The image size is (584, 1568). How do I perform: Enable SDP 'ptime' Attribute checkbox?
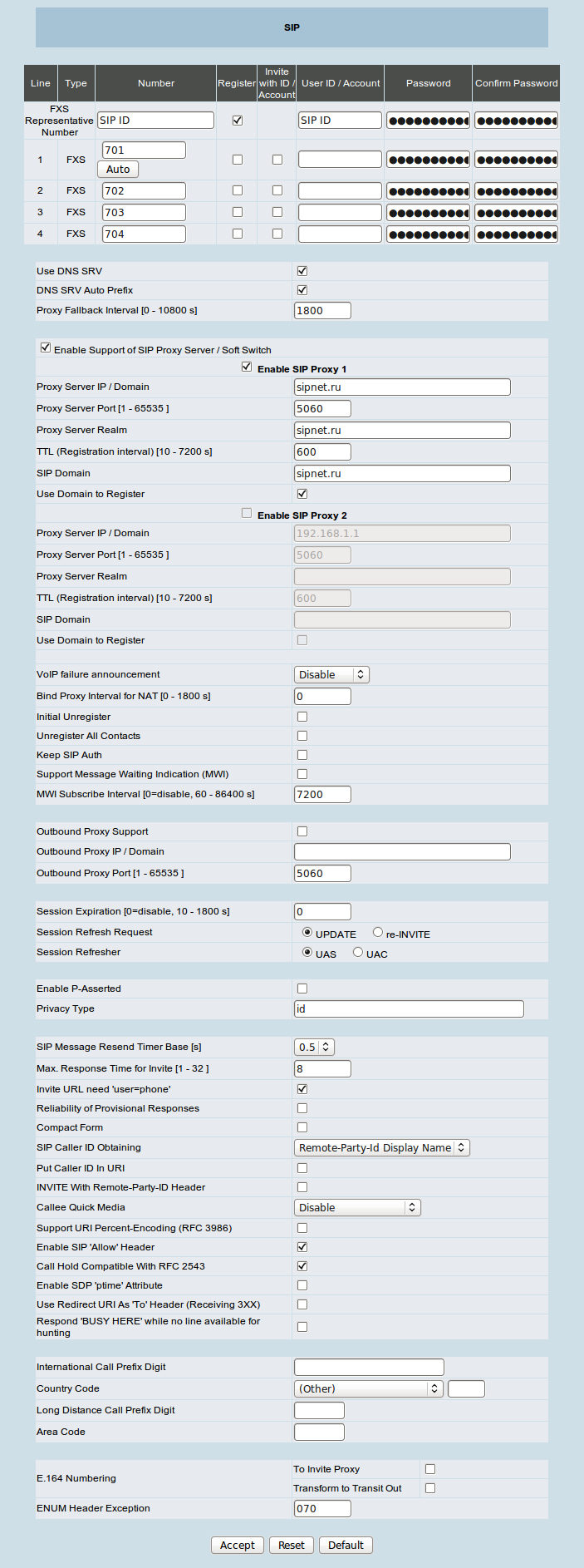(x=302, y=1285)
